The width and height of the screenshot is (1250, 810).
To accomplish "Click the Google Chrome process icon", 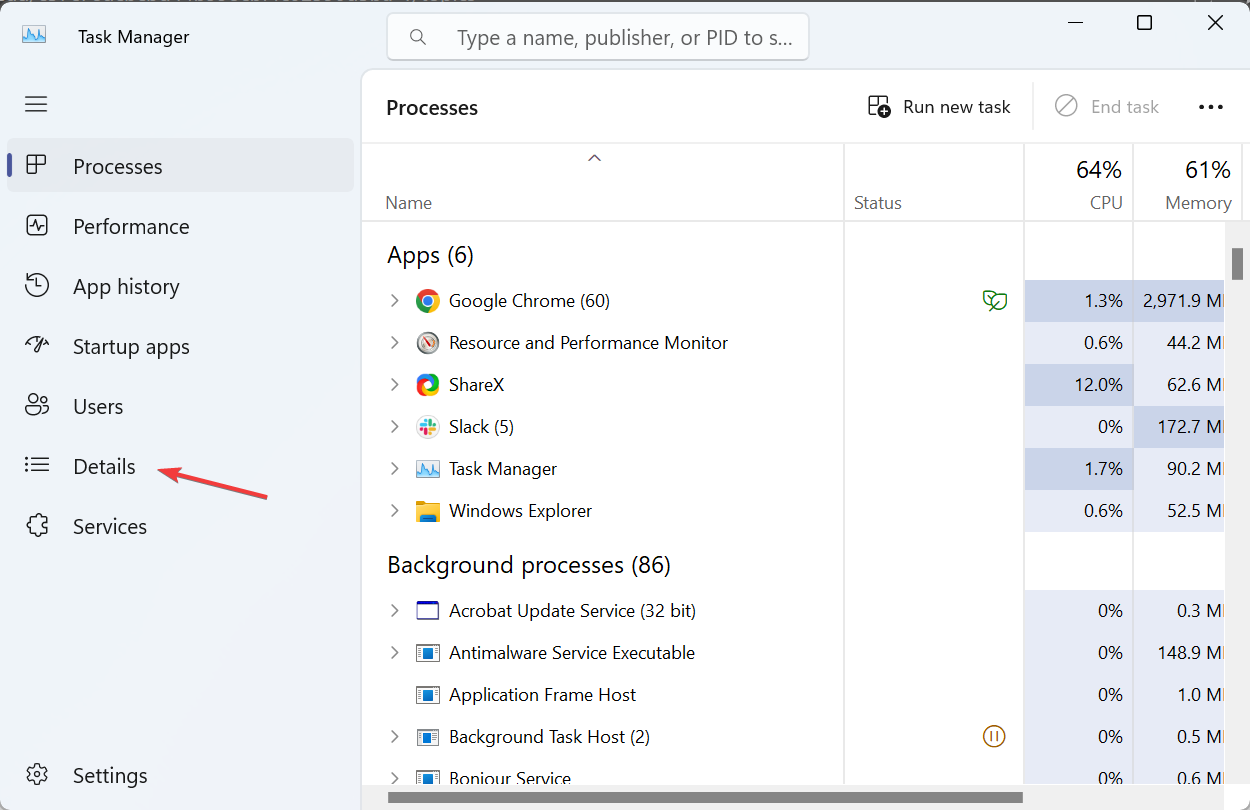I will 428,301.
